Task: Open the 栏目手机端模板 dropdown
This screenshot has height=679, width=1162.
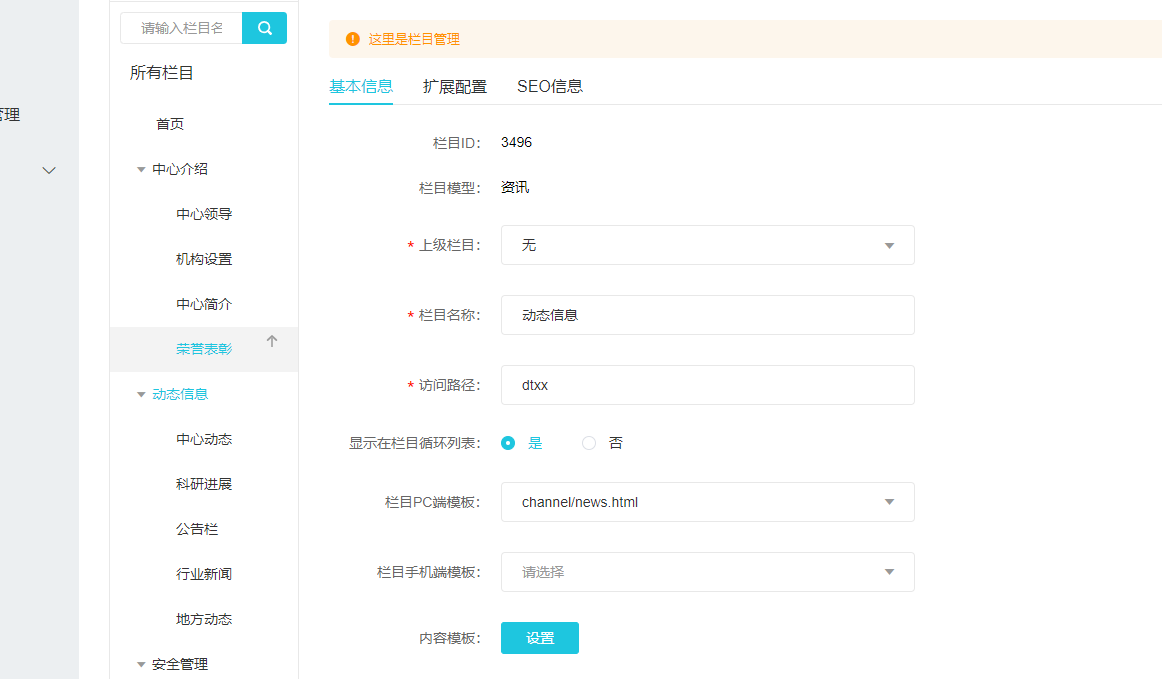Action: (707, 572)
